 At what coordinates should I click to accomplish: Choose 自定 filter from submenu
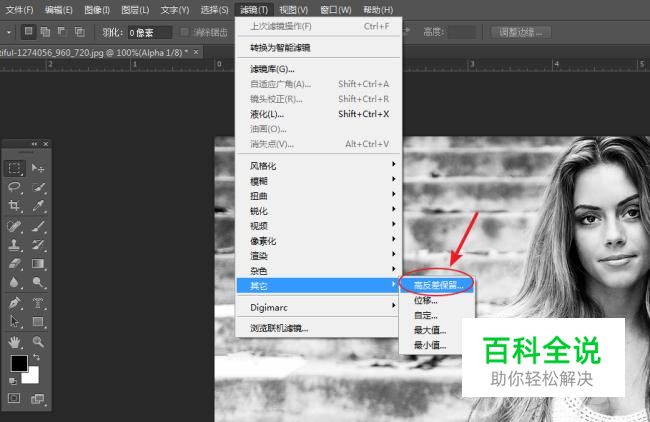point(437,315)
